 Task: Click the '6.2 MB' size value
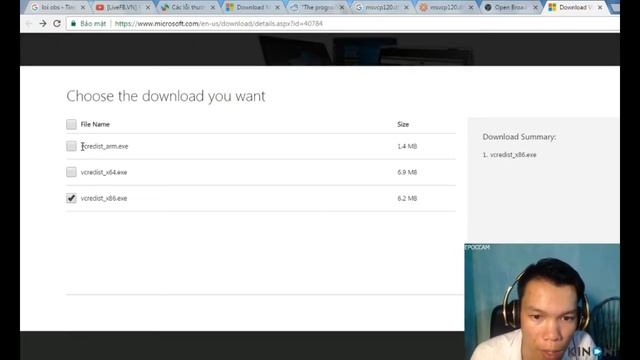pyautogui.click(x=407, y=198)
